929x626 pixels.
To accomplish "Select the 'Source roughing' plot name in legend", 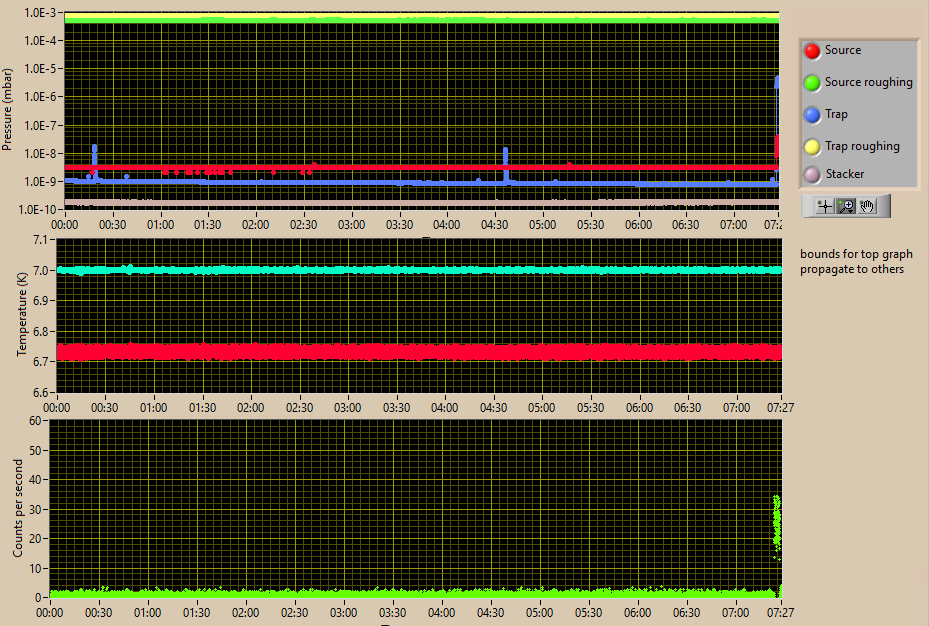I will (869, 82).
